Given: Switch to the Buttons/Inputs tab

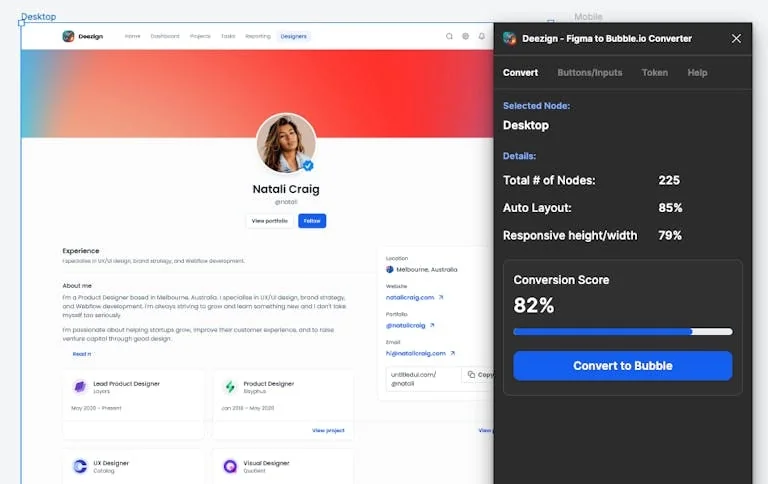Looking at the screenshot, I should pos(589,73).
